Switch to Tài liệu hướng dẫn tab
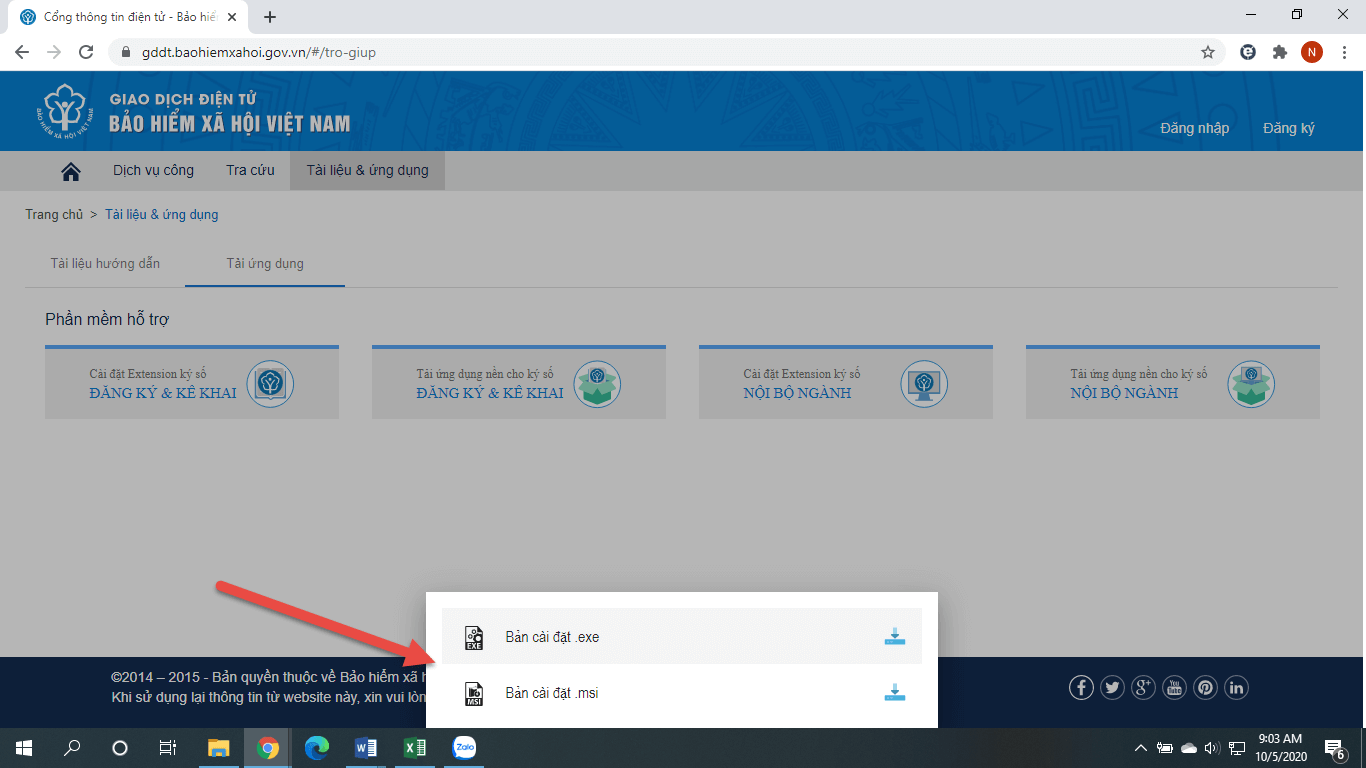 (105, 264)
